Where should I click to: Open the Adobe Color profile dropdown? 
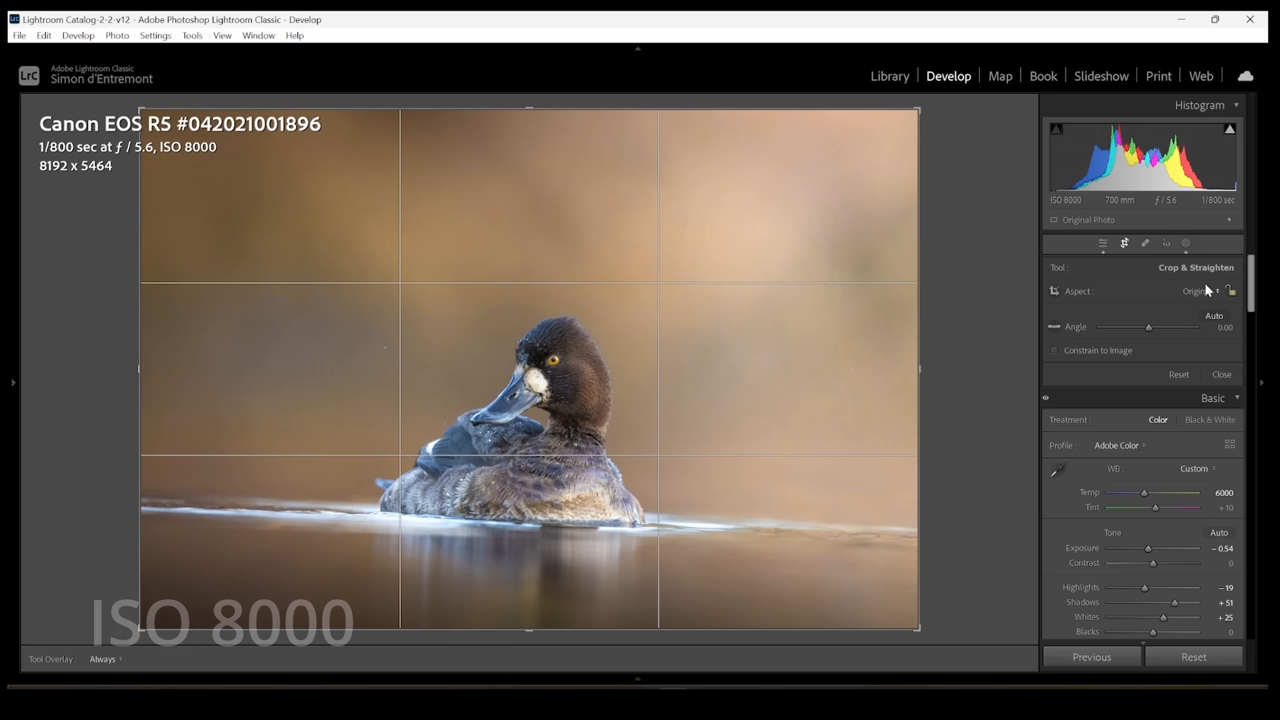click(1120, 445)
